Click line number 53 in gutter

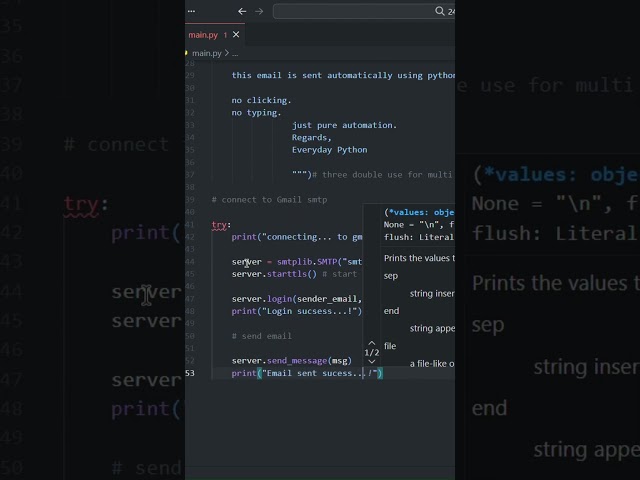(x=190, y=373)
